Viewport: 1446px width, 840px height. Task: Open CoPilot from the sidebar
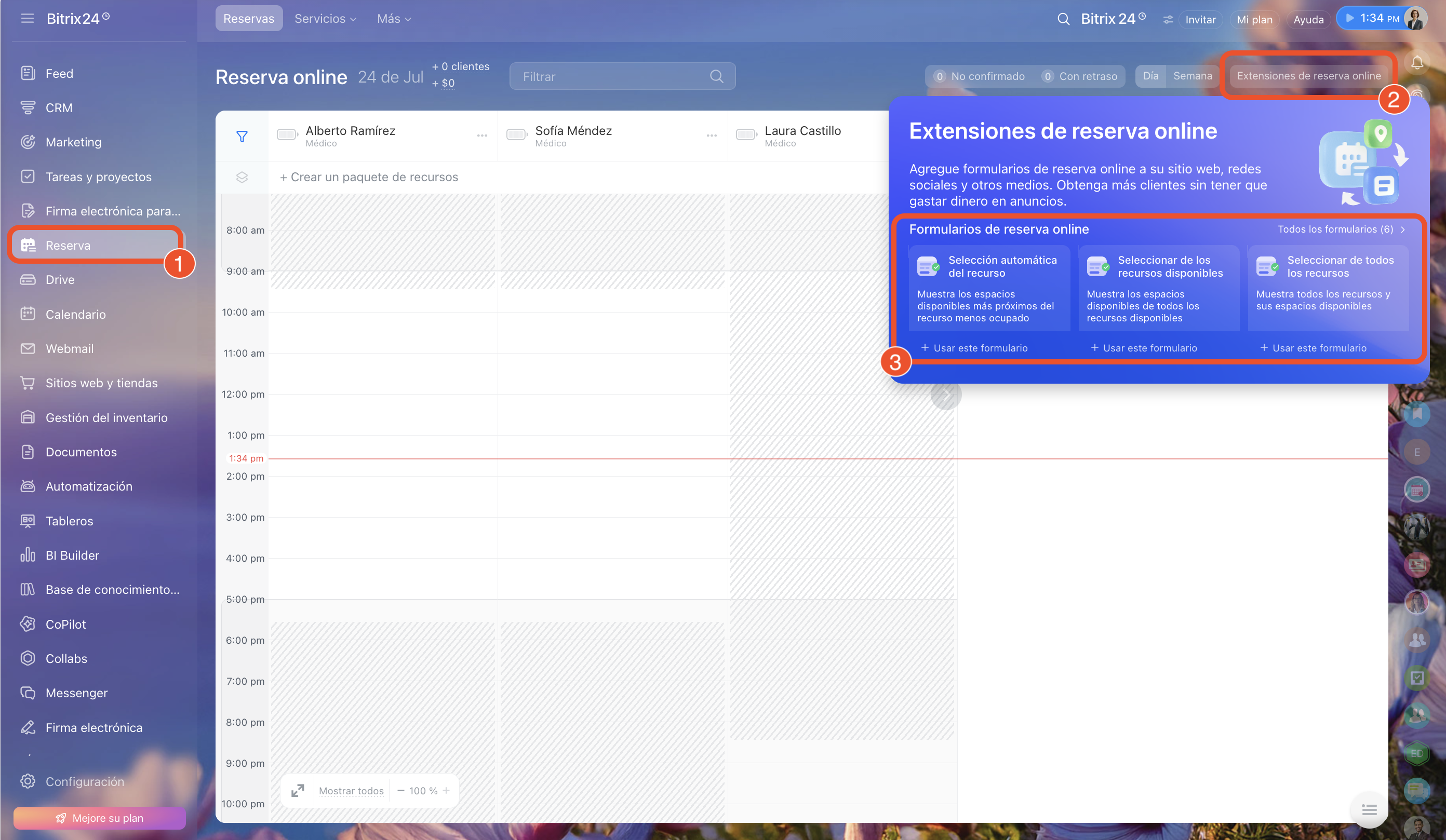(65, 624)
